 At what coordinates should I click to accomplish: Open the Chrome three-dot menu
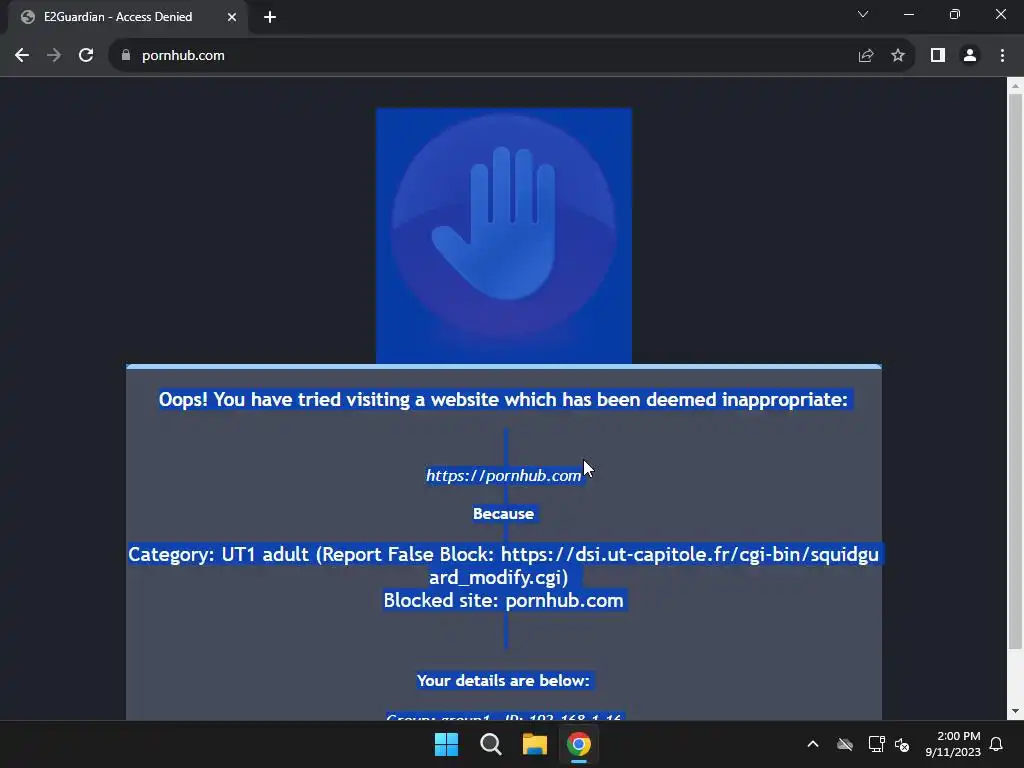coord(1002,56)
